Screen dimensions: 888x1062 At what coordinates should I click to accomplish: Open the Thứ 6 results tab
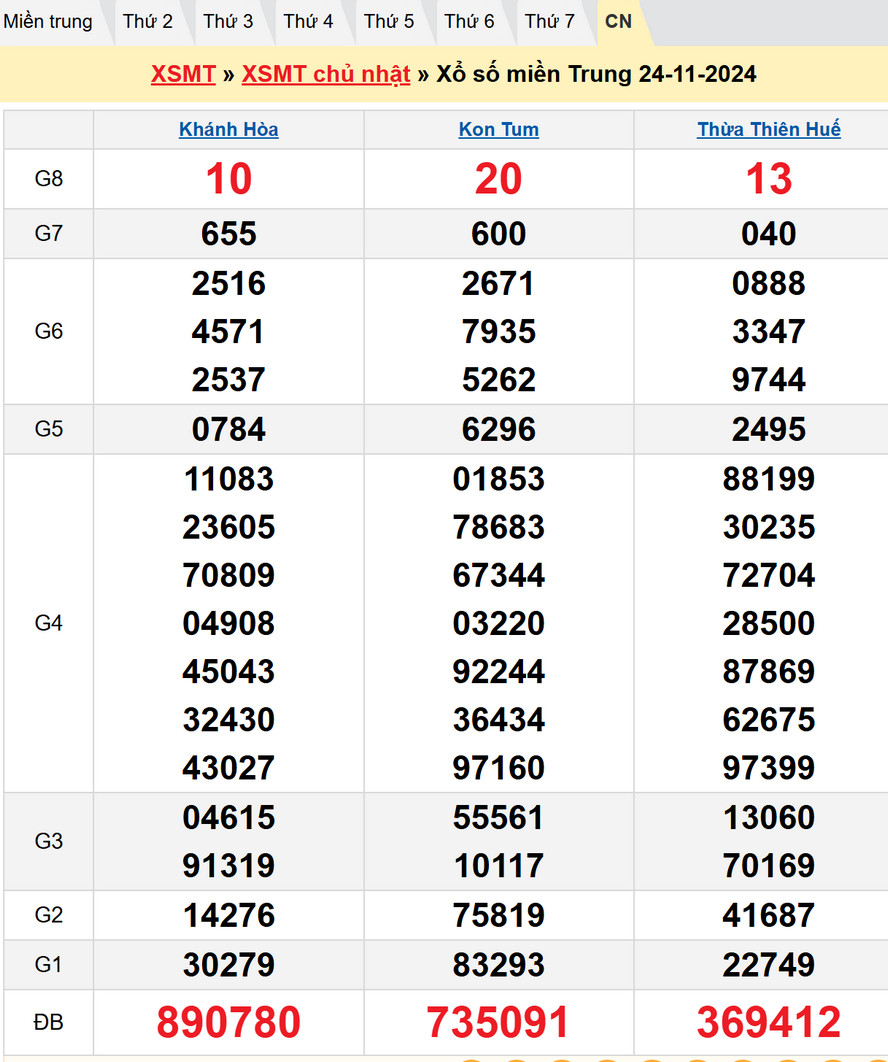coord(469,21)
